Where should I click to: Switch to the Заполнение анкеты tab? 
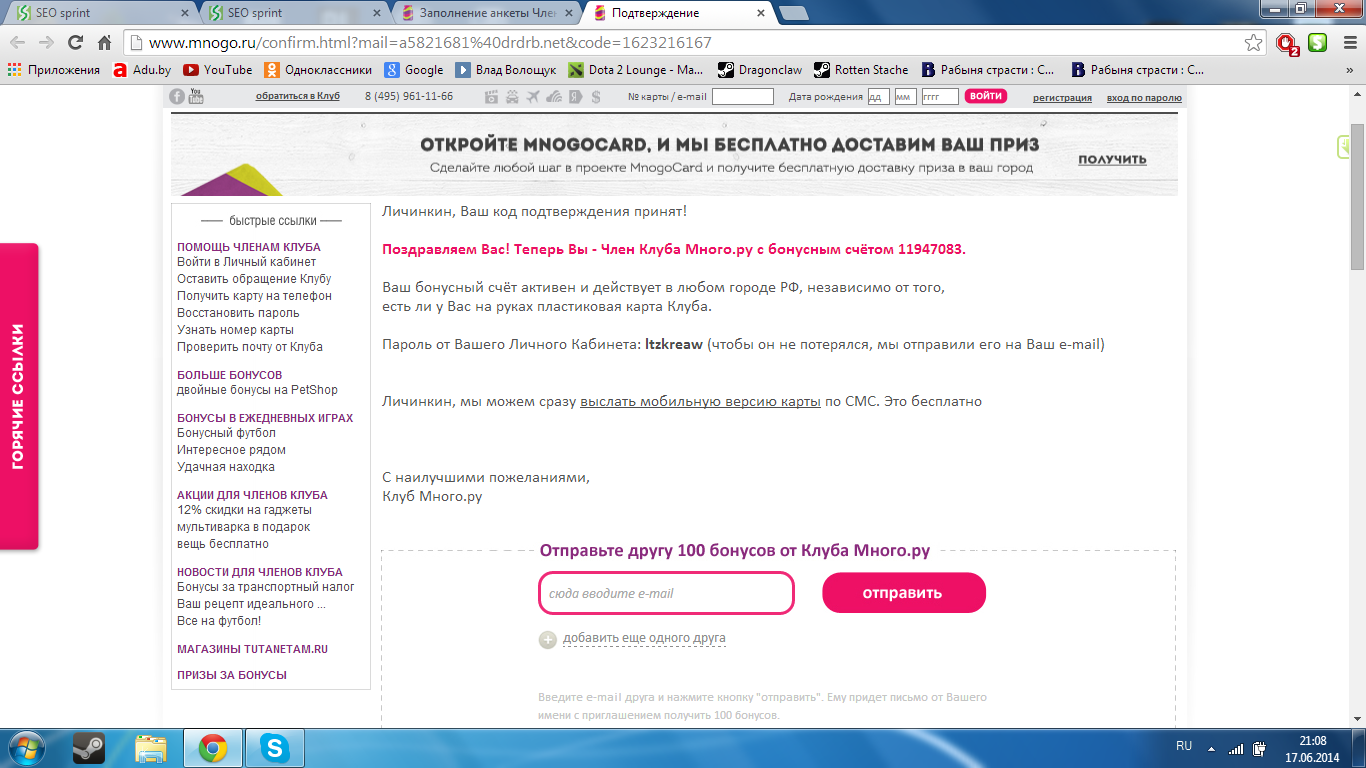point(485,13)
